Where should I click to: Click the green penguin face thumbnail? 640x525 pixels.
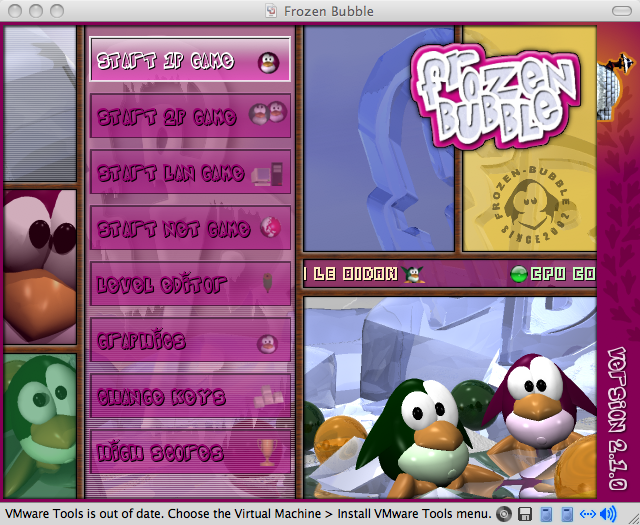[x=40, y=426]
